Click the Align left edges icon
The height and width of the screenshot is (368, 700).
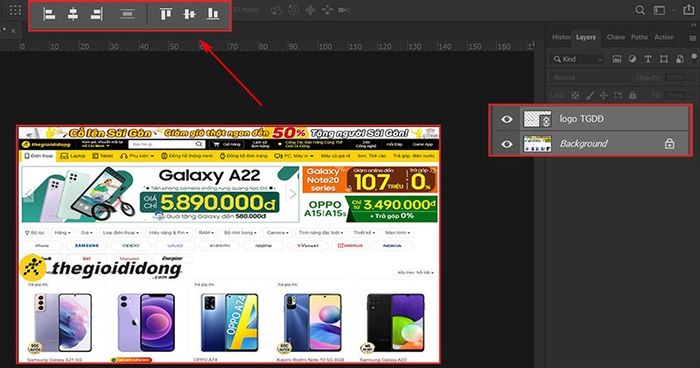[49, 14]
